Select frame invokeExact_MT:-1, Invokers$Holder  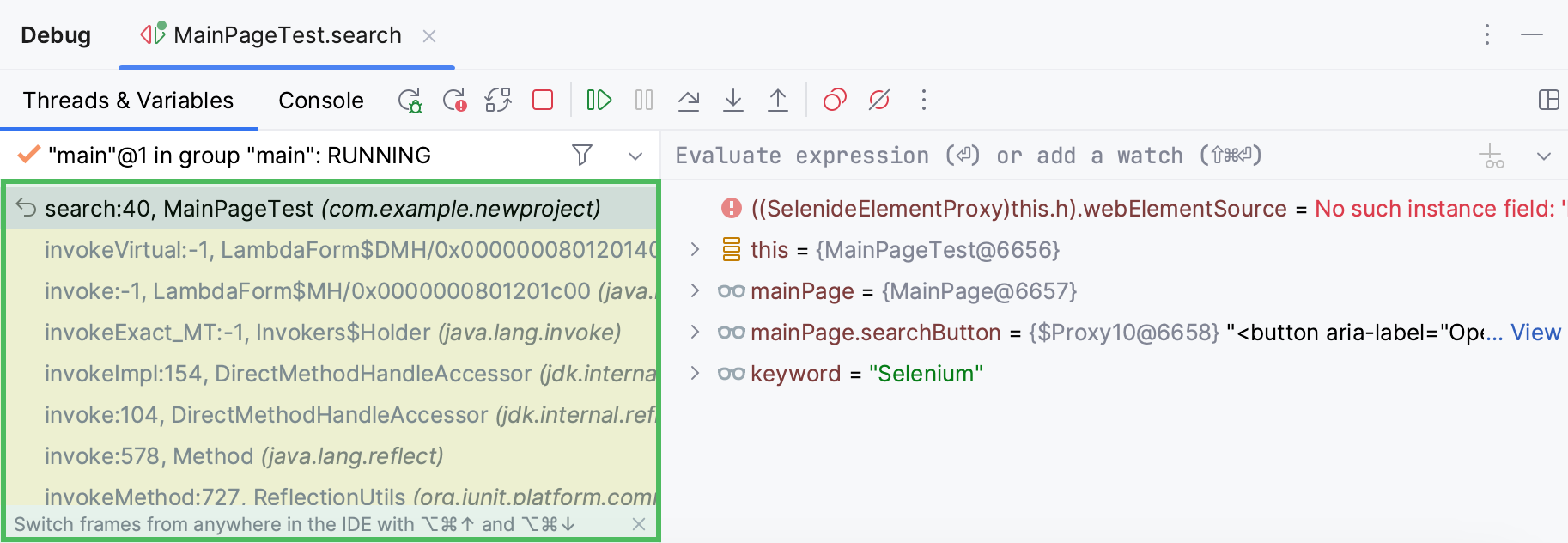331,333
